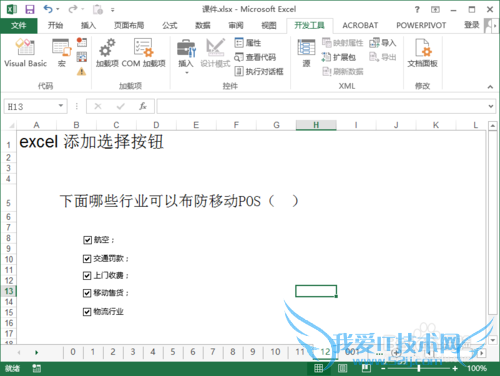The height and width of the screenshot is (376, 500).
Task: Select column H header
Action: coord(316,125)
